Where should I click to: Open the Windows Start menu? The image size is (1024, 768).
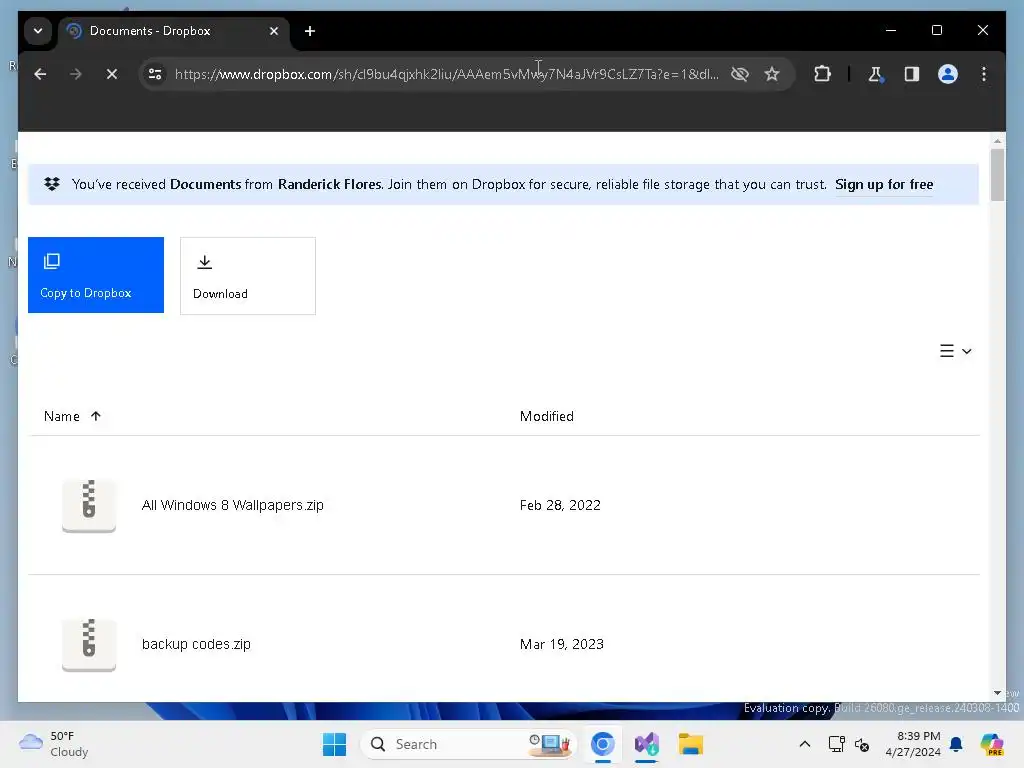point(334,744)
